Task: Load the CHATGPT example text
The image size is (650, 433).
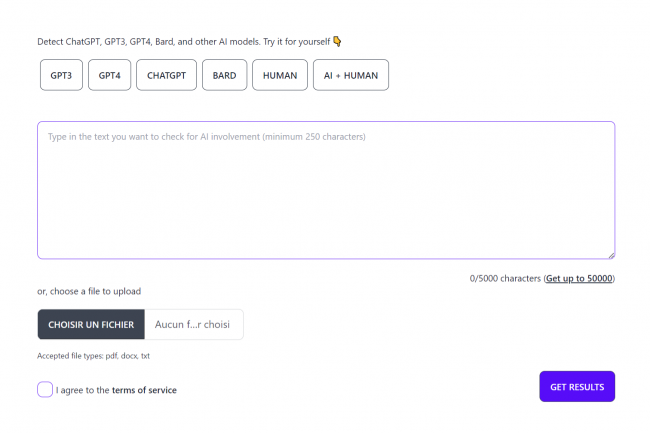Action: click(166, 75)
